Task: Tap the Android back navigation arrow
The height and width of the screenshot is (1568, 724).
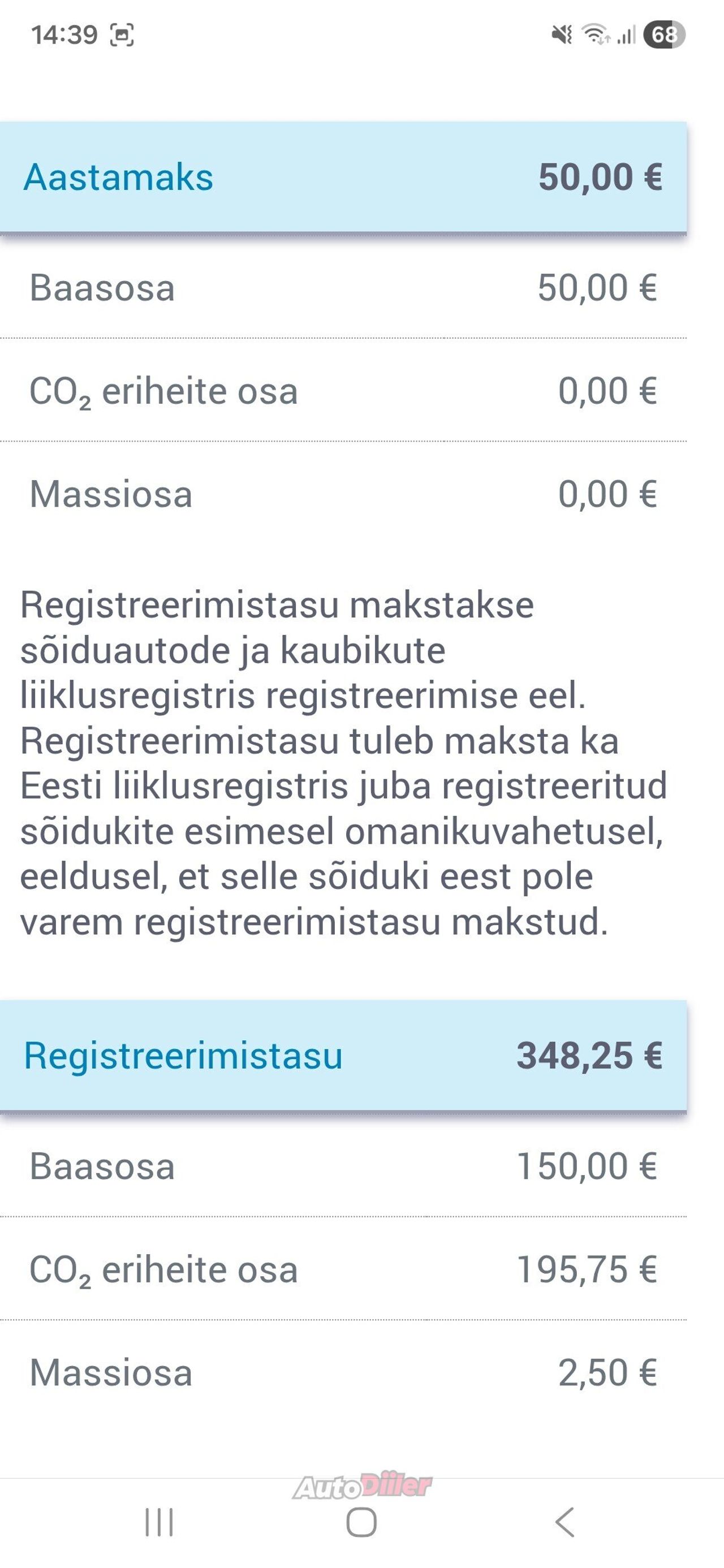Action: click(x=564, y=1522)
